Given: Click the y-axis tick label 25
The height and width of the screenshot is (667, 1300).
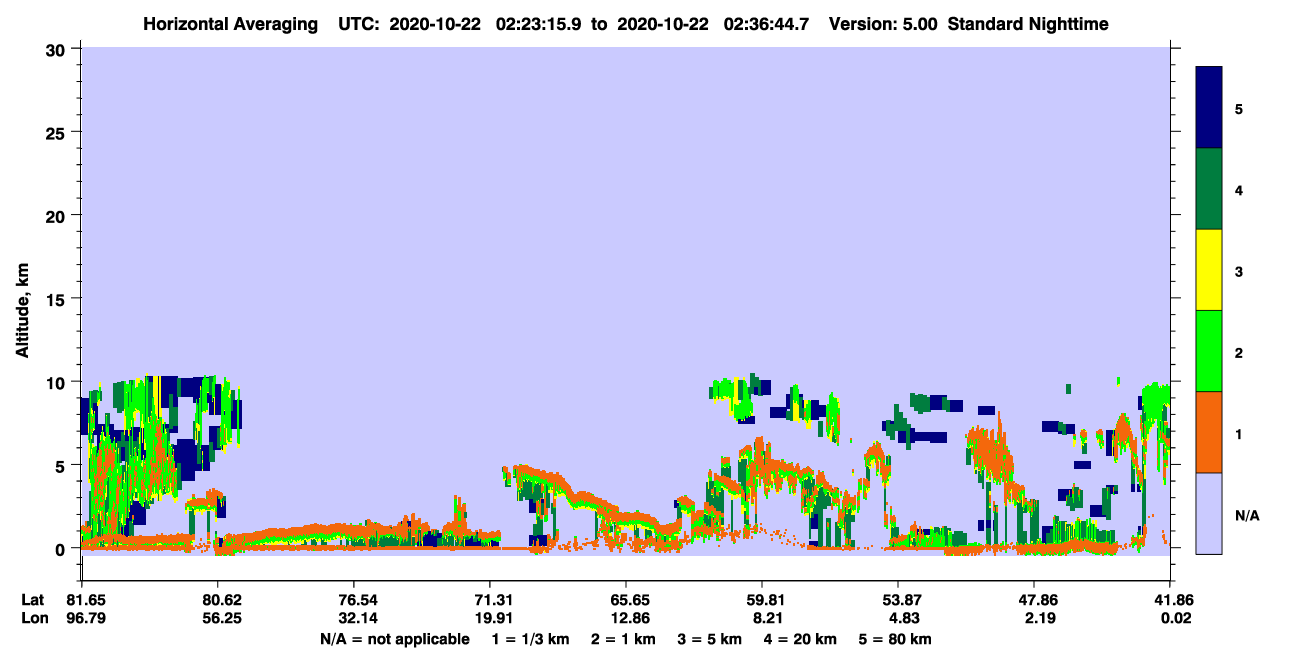Looking at the screenshot, I should (58, 132).
